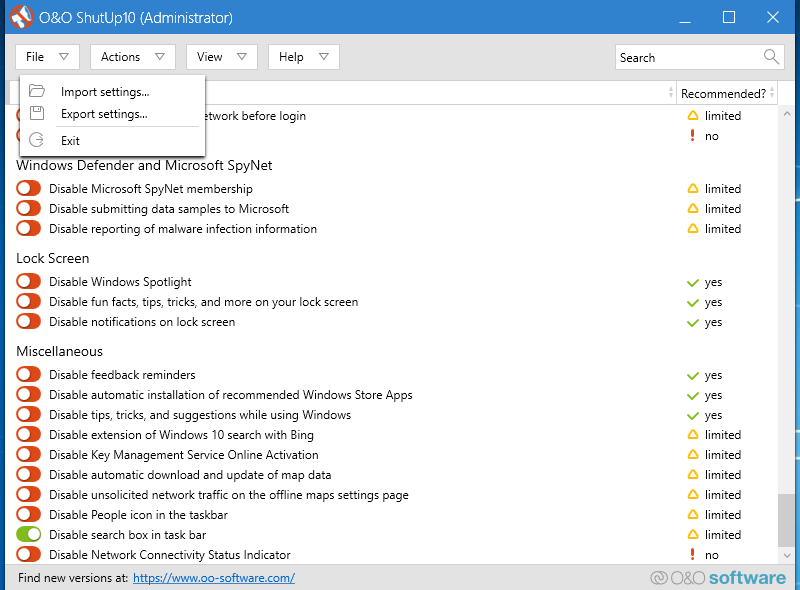Click warning triangle for Disable search box in task bar
Image resolution: width=800 pixels, height=590 pixels.
click(692, 534)
